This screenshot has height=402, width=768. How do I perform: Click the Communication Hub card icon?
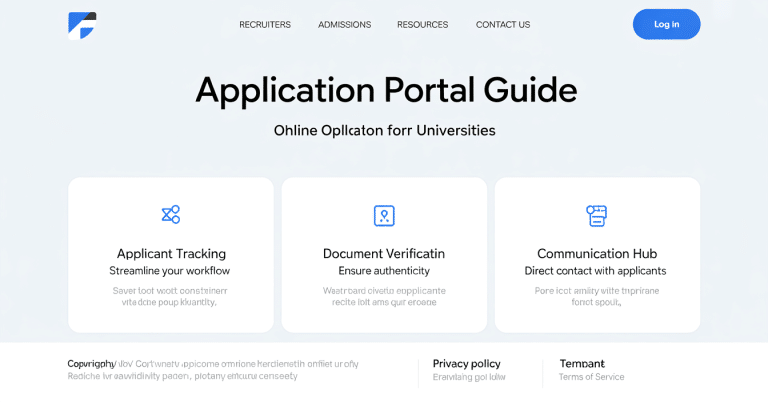[597, 215]
